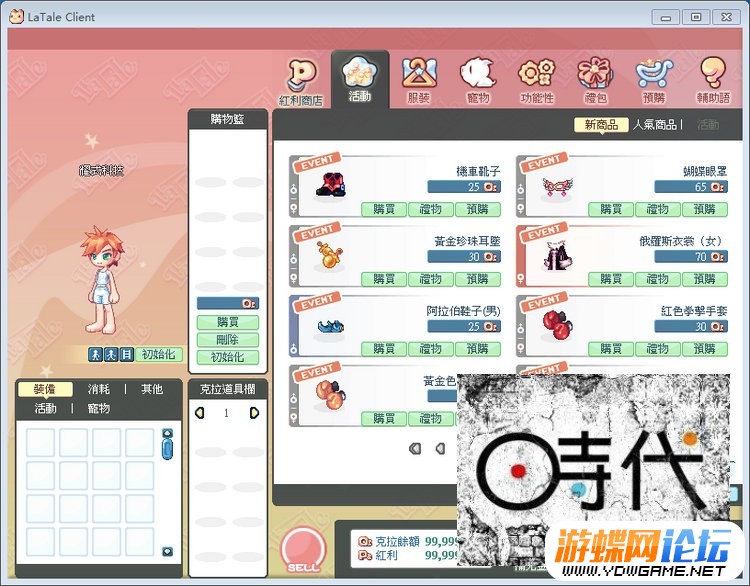Open the 寵物 pet shop tab

click(x=478, y=81)
